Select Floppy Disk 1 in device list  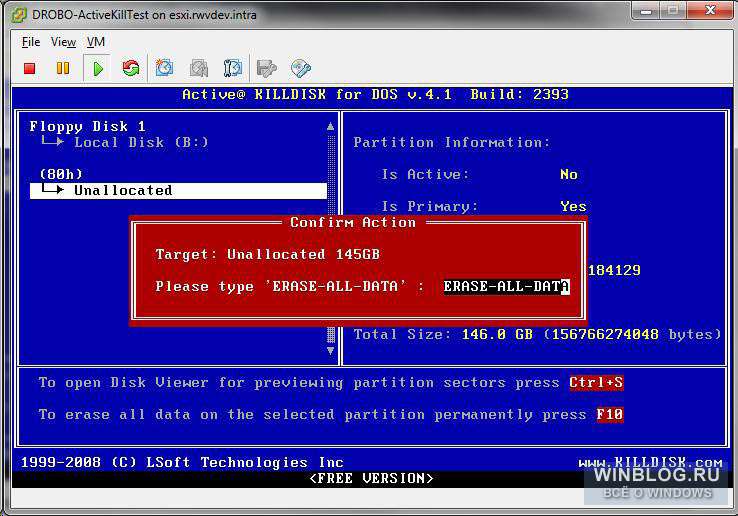pyautogui.click(x=88, y=126)
